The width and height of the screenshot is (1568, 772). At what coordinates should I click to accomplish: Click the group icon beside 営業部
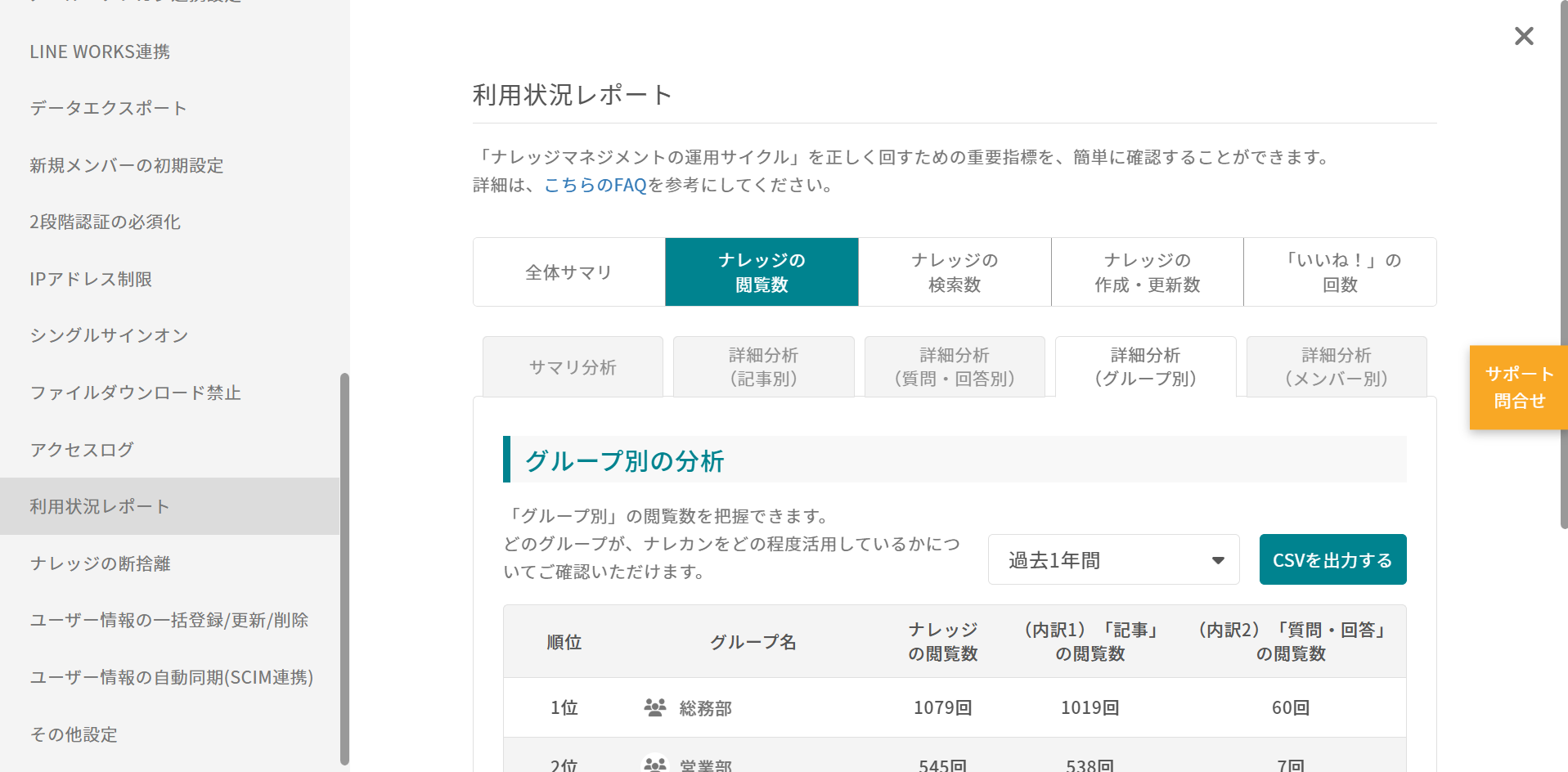(654, 765)
